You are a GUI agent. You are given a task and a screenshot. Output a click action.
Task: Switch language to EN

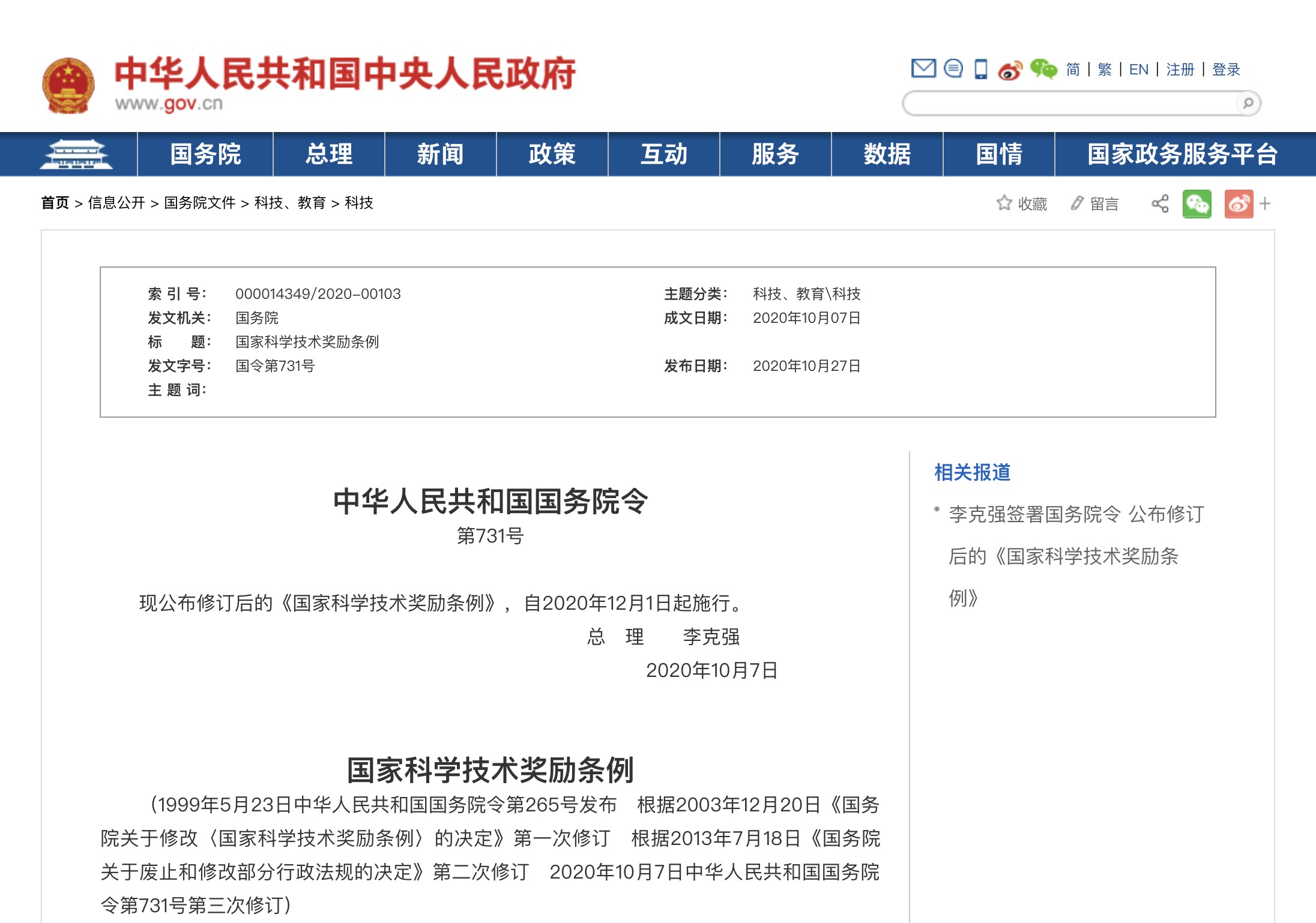pyautogui.click(x=1138, y=70)
